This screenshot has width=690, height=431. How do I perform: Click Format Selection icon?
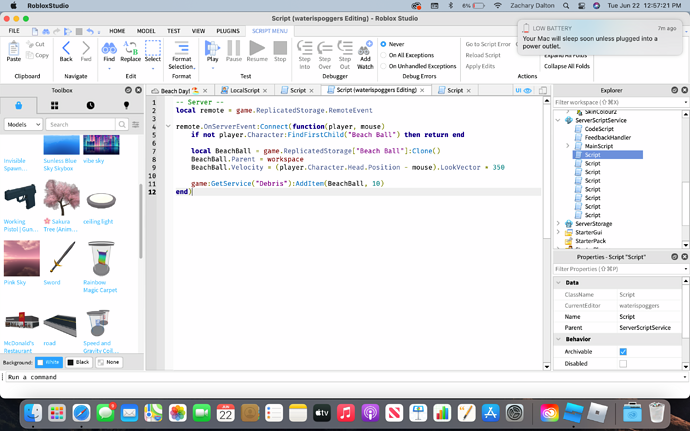(181, 48)
